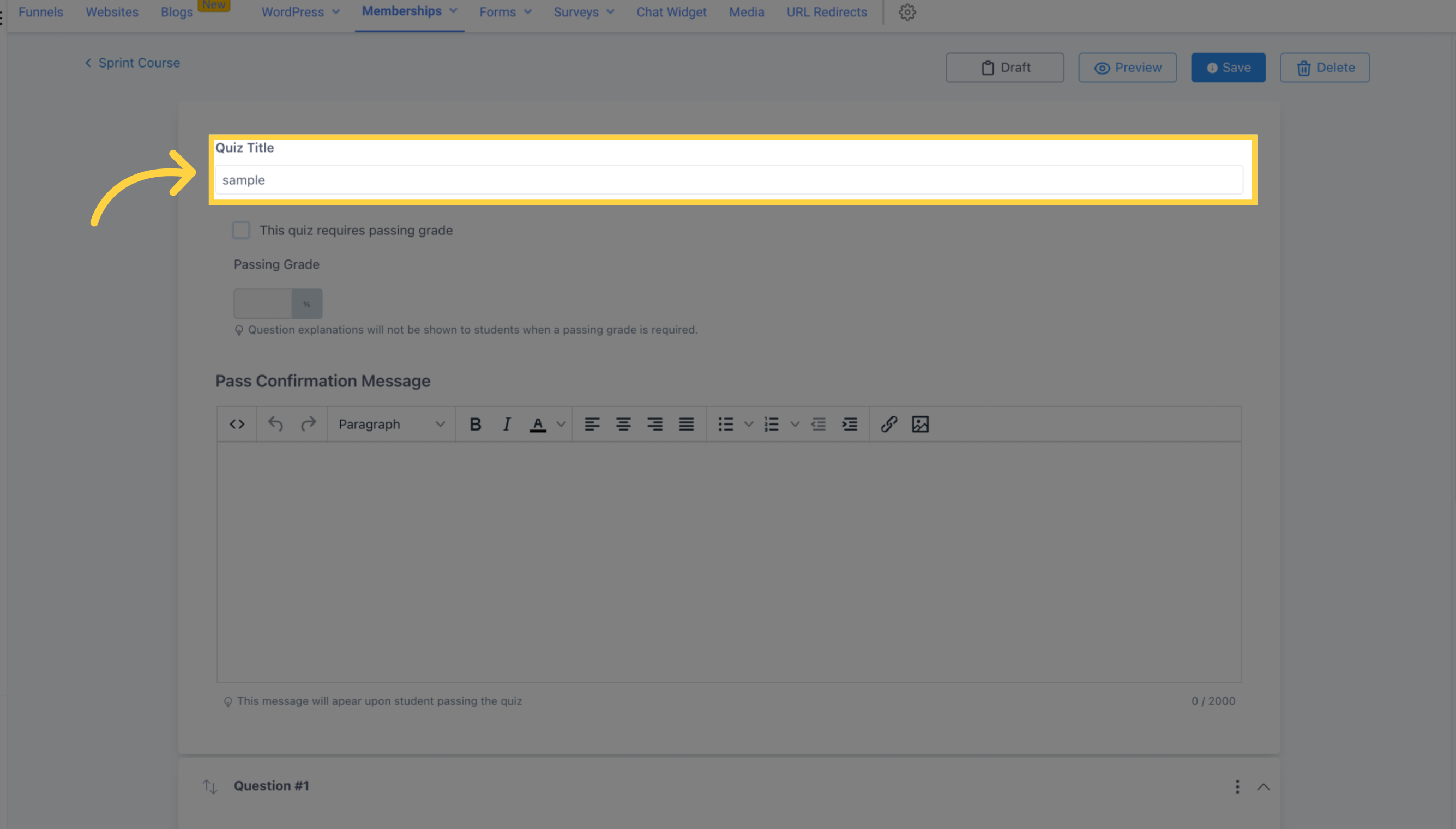The height and width of the screenshot is (829, 1456).
Task: Justify text alignment
Action: click(x=687, y=424)
